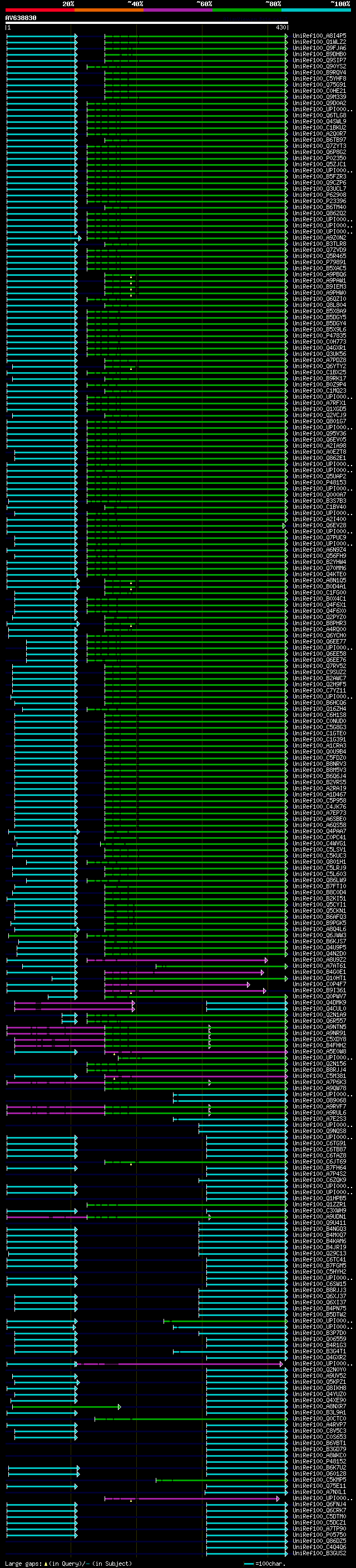Viewport: 356px width, 1568px height.
Task: Select the label UniRef100_B5FZR3
Action: click(319, 176)
